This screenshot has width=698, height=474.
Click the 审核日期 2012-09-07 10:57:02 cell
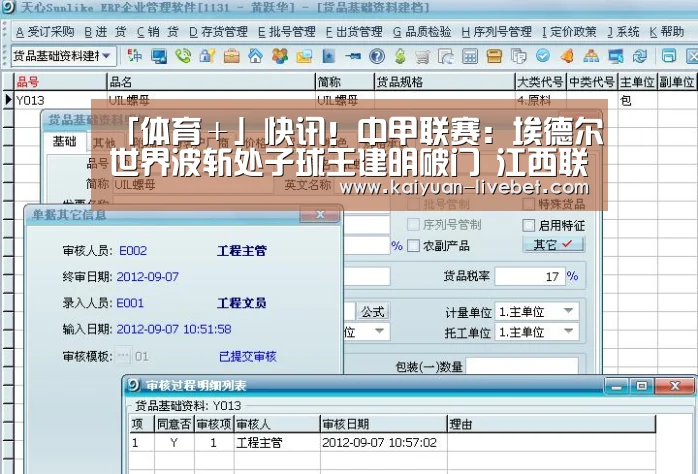[x=383, y=442]
